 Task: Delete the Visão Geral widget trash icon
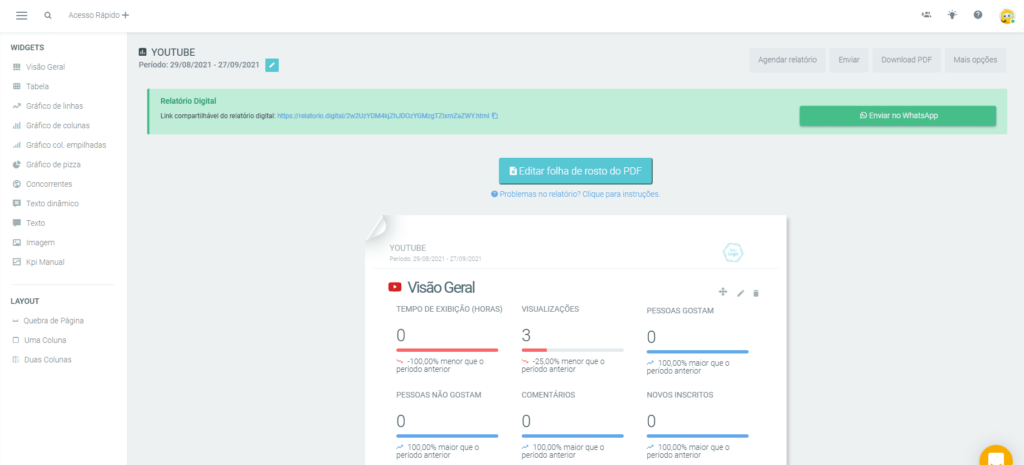756,293
